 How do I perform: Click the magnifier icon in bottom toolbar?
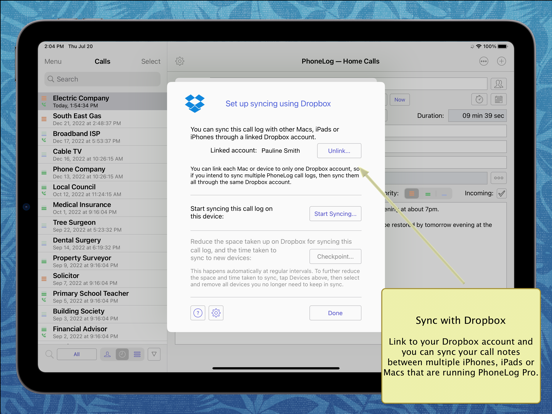coord(49,354)
